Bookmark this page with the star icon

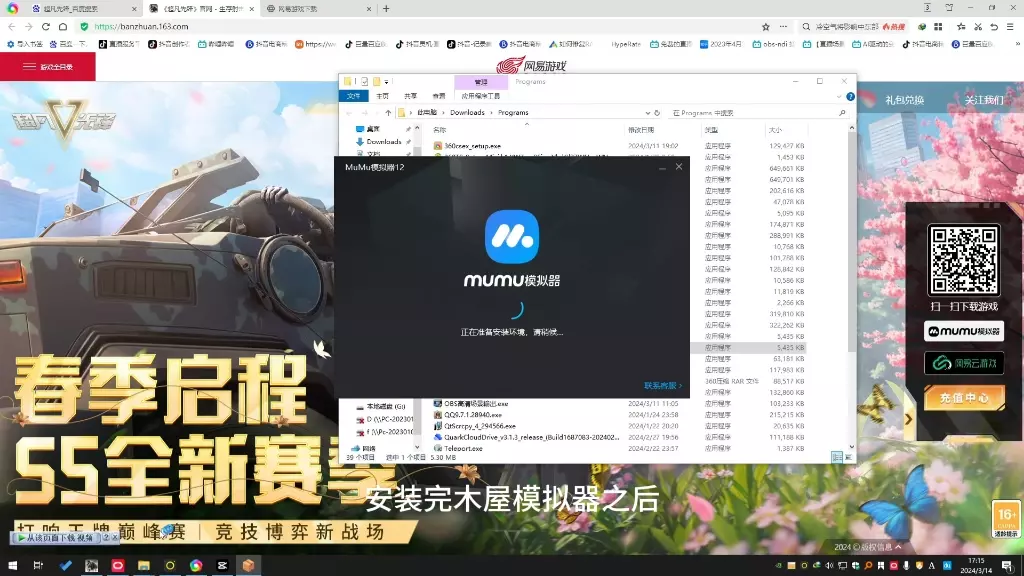(765, 27)
